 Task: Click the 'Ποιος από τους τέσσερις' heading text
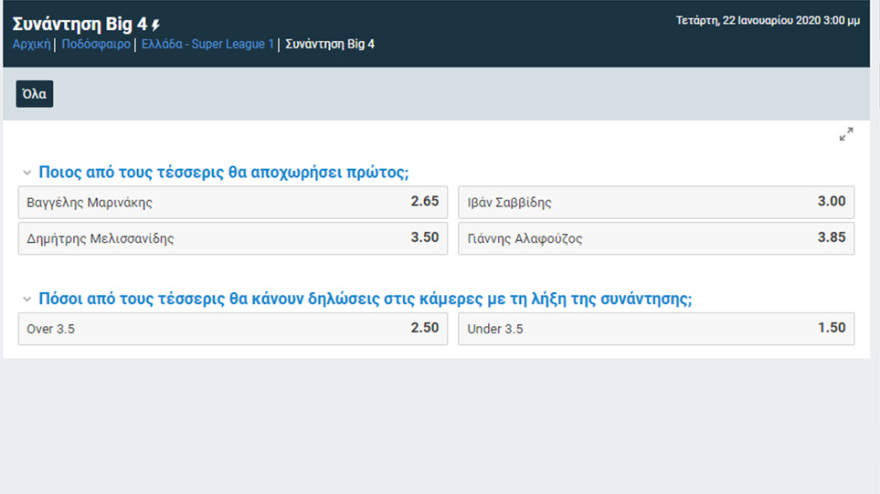click(223, 172)
